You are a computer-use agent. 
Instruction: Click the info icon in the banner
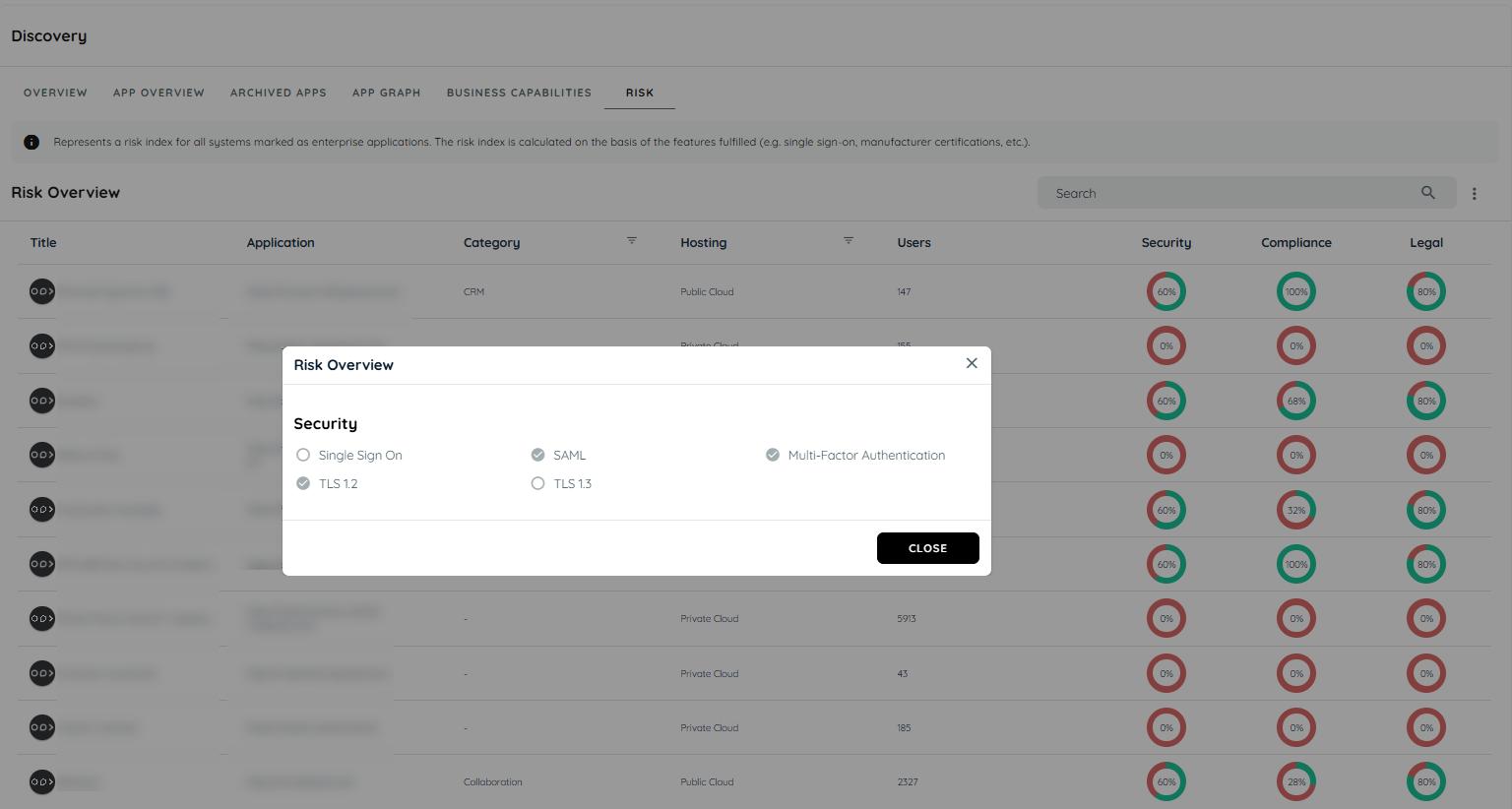(x=31, y=142)
